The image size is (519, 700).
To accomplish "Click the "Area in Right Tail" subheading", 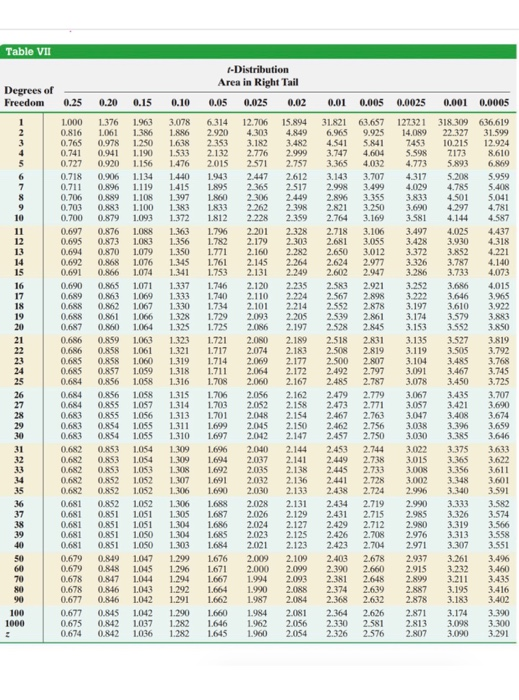I will [x=258, y=82].
